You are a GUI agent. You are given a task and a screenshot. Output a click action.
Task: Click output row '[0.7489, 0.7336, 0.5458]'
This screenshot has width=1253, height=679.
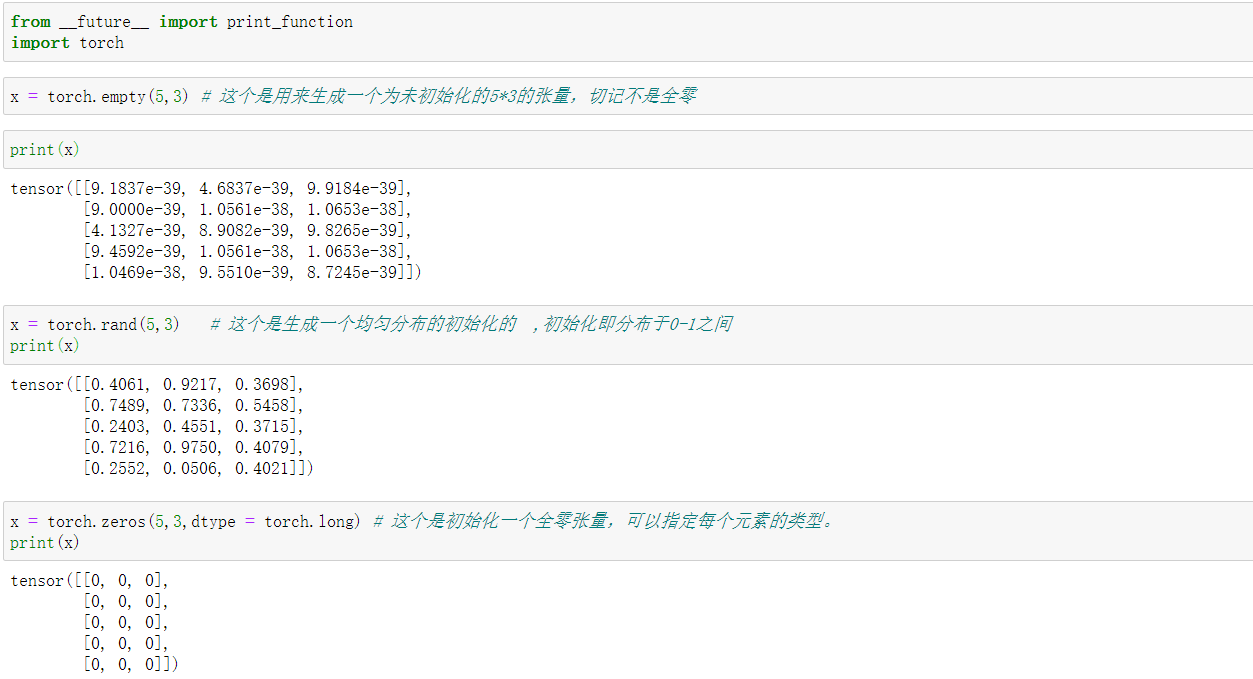coord(194,406)
